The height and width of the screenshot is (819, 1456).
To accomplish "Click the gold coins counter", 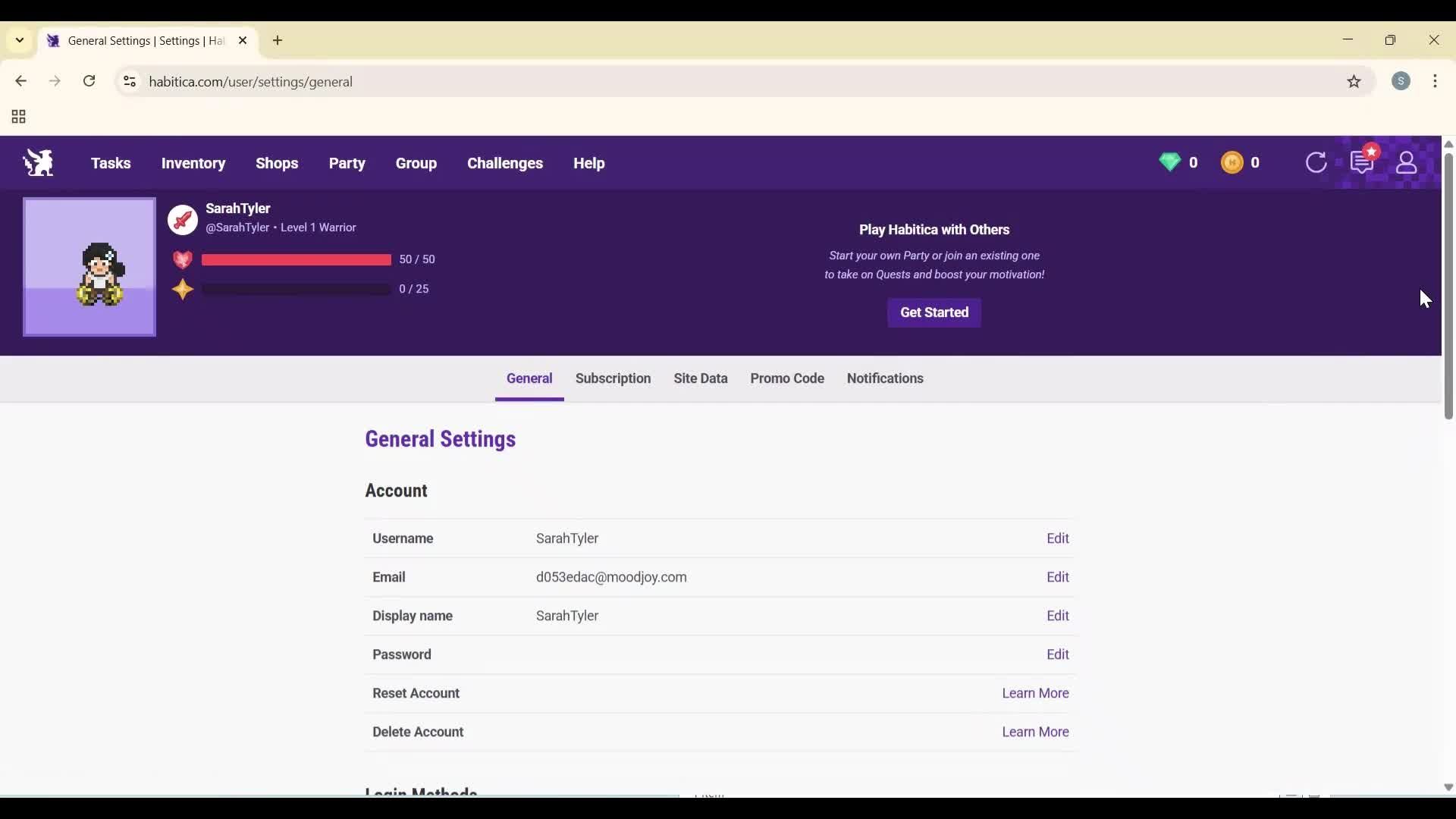I will pyautogui.click(x=1232, y=162).
